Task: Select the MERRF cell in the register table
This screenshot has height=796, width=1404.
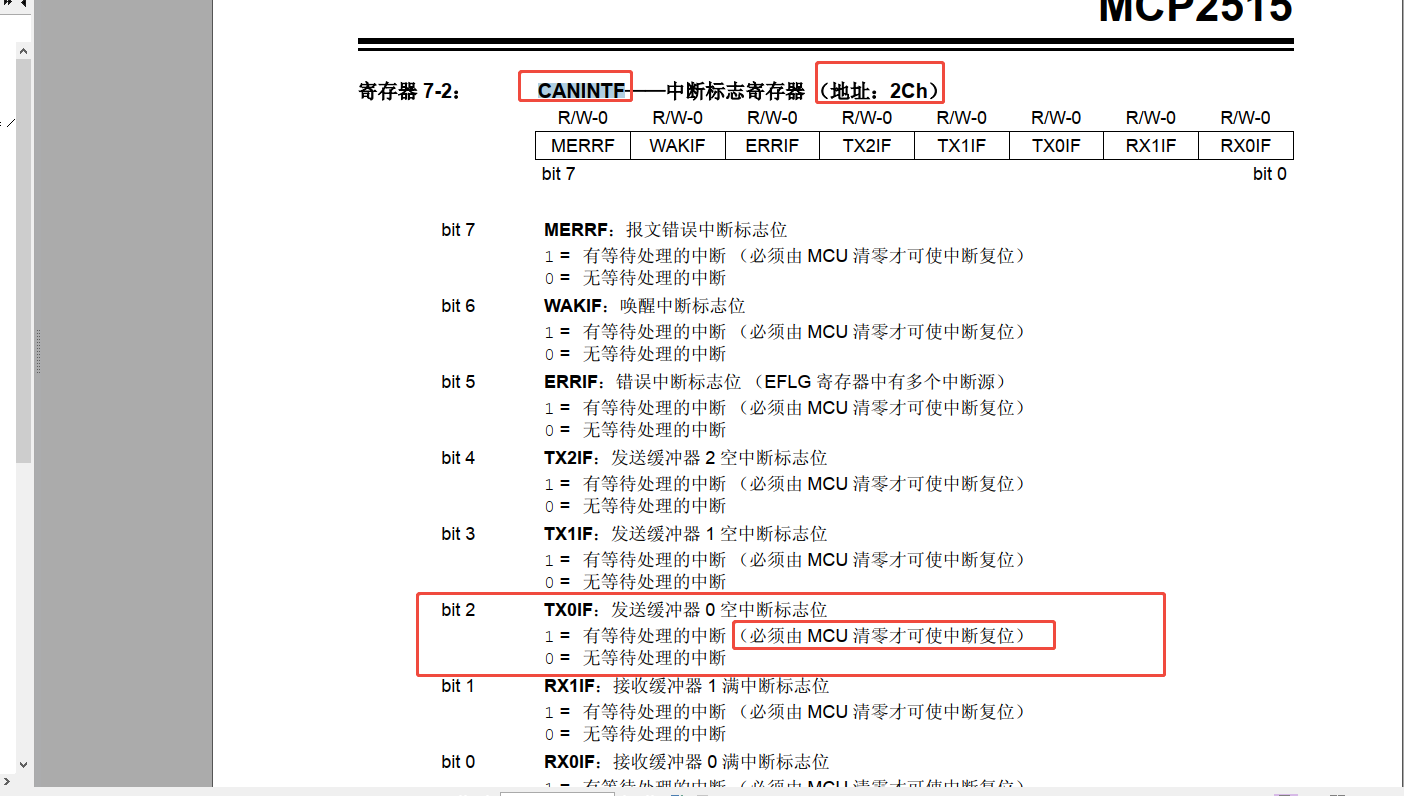Action: pyautogui.click(x=583, y=146)
